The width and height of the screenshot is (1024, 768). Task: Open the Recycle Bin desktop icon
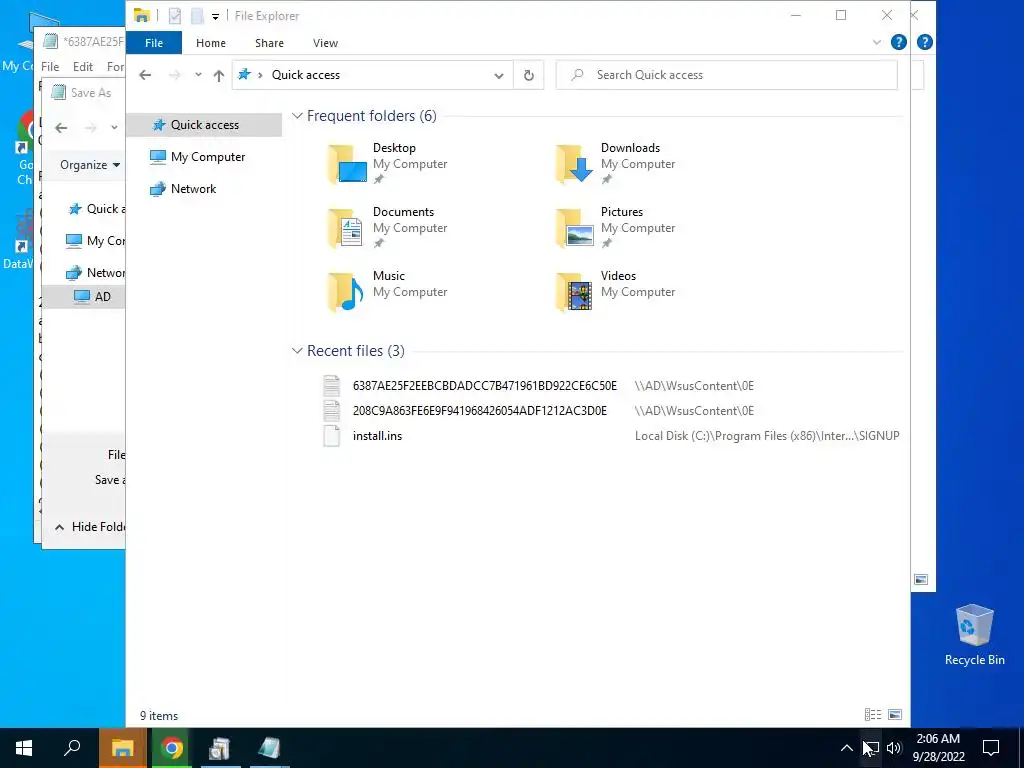coord(974,635)
